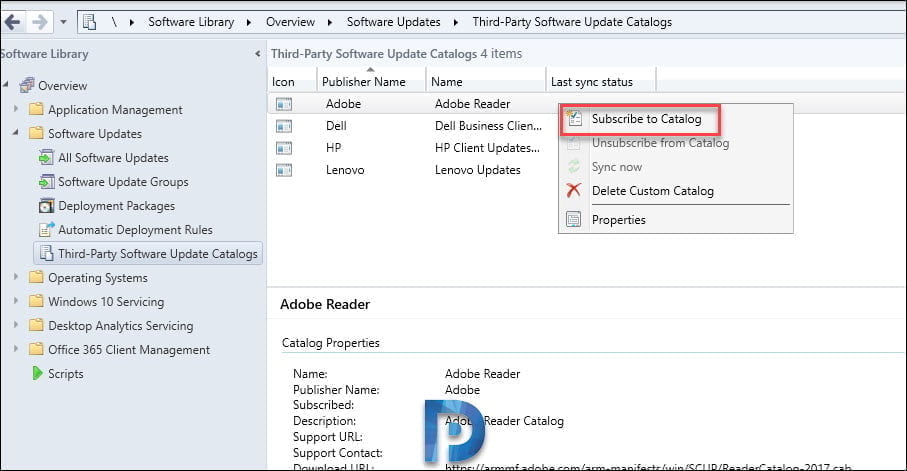The width and height of the screenshot is (907, 471).
Task: Click Third-Party Software Update Catalogs breadcrumb
Action: coord(572,22)
